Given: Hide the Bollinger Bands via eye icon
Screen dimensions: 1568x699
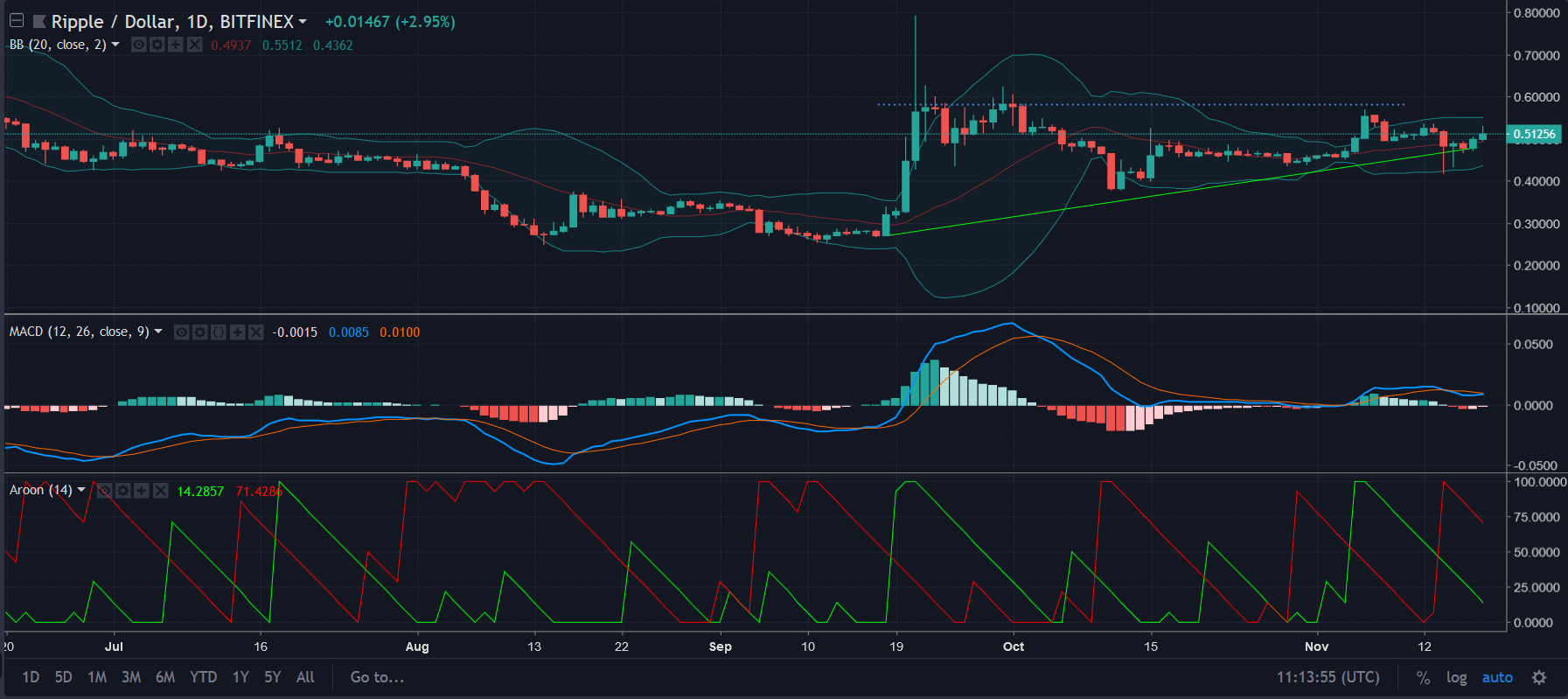Looking at the screenshot, I should tap(138, 45).
